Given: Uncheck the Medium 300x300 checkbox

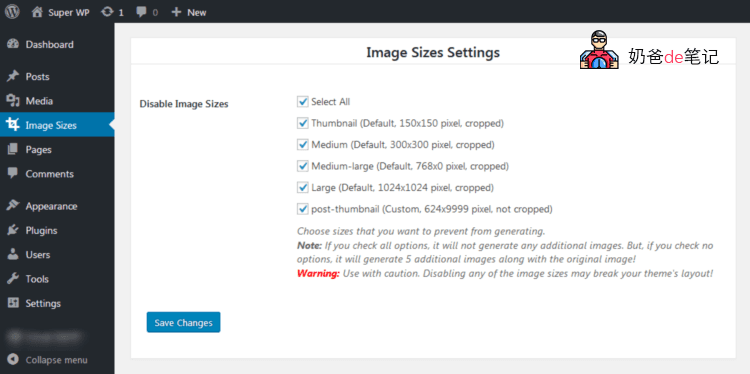Looking at the screenshot, I should pyautogui.click(x=302, y=144).
